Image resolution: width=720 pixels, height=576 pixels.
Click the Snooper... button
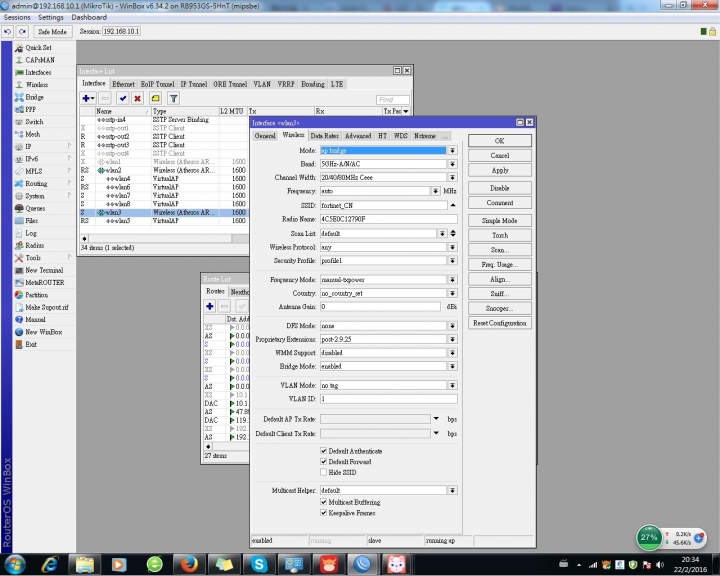pyautogui.click(x=500, y=308)
